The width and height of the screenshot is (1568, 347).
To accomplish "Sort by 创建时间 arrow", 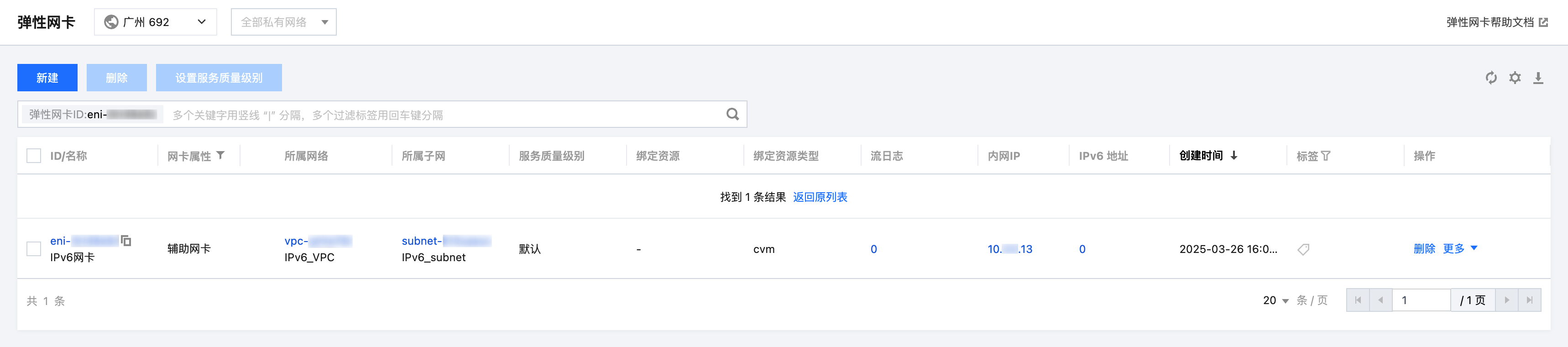I will [1234, 156].
